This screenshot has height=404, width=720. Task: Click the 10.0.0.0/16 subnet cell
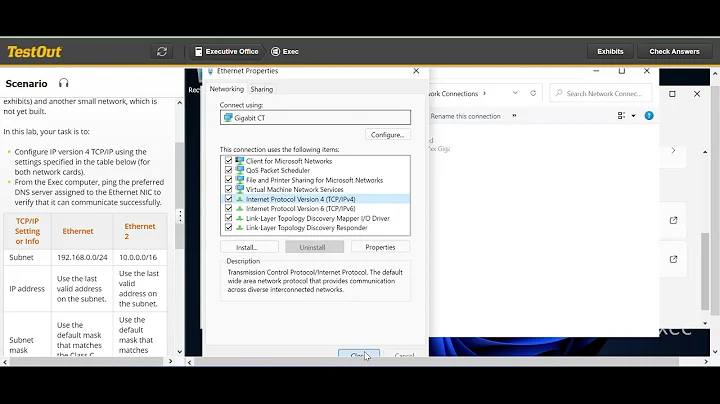point(138,257)
